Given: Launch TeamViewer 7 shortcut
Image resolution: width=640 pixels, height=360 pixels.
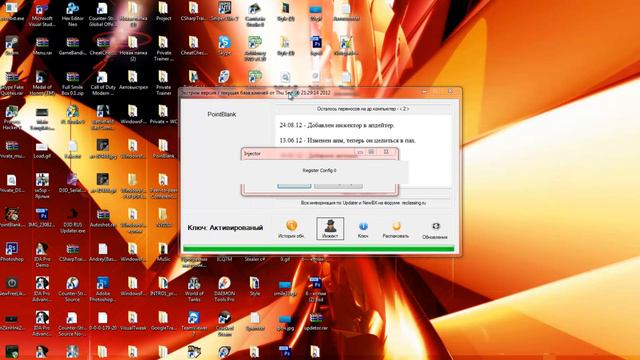Looking at the screenshot, I should pyautogui.click(x=194, y=324).
